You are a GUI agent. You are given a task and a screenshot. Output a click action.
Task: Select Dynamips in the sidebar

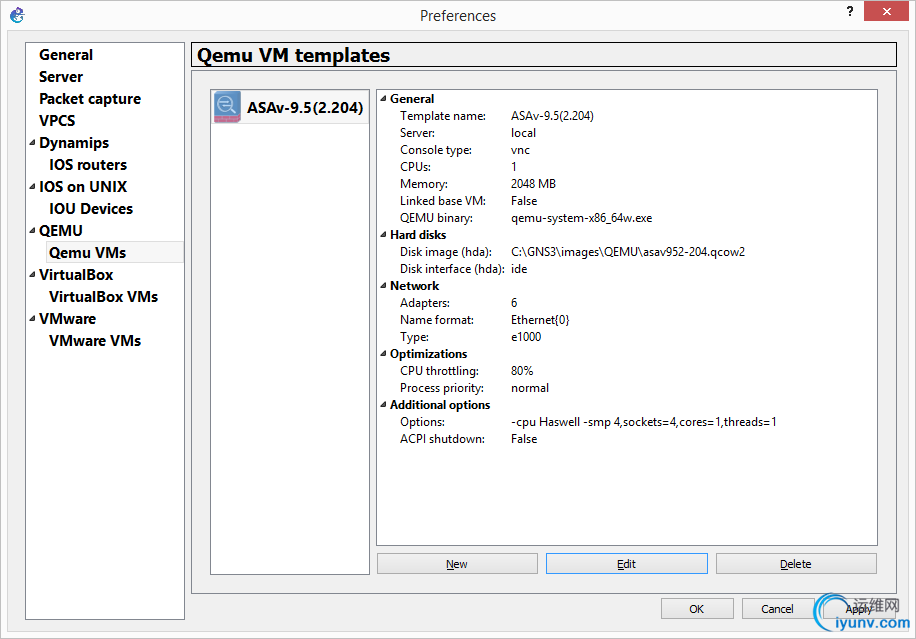(x=74, y=143)
